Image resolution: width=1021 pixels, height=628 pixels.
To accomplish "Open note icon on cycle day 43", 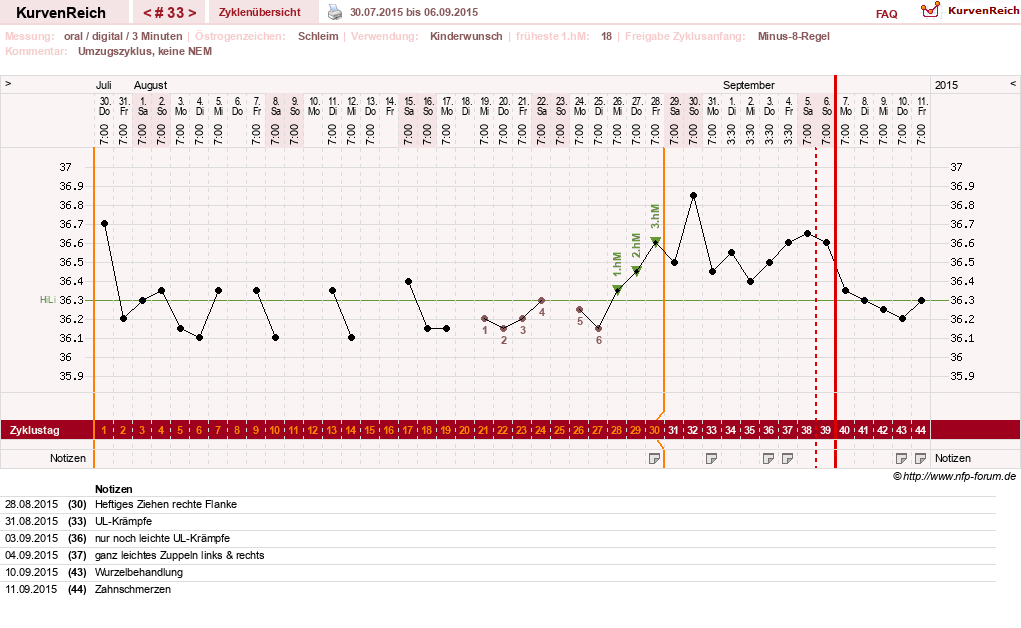I will point(901,459).
